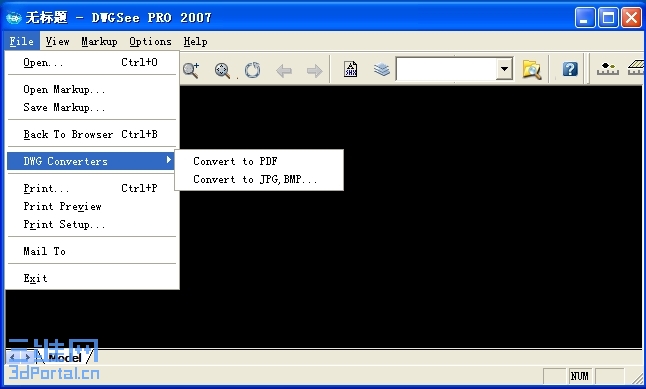Select Convert to JPG, BMP...
The width and height of the screenshot is (646, 389).
pos(259,179)
